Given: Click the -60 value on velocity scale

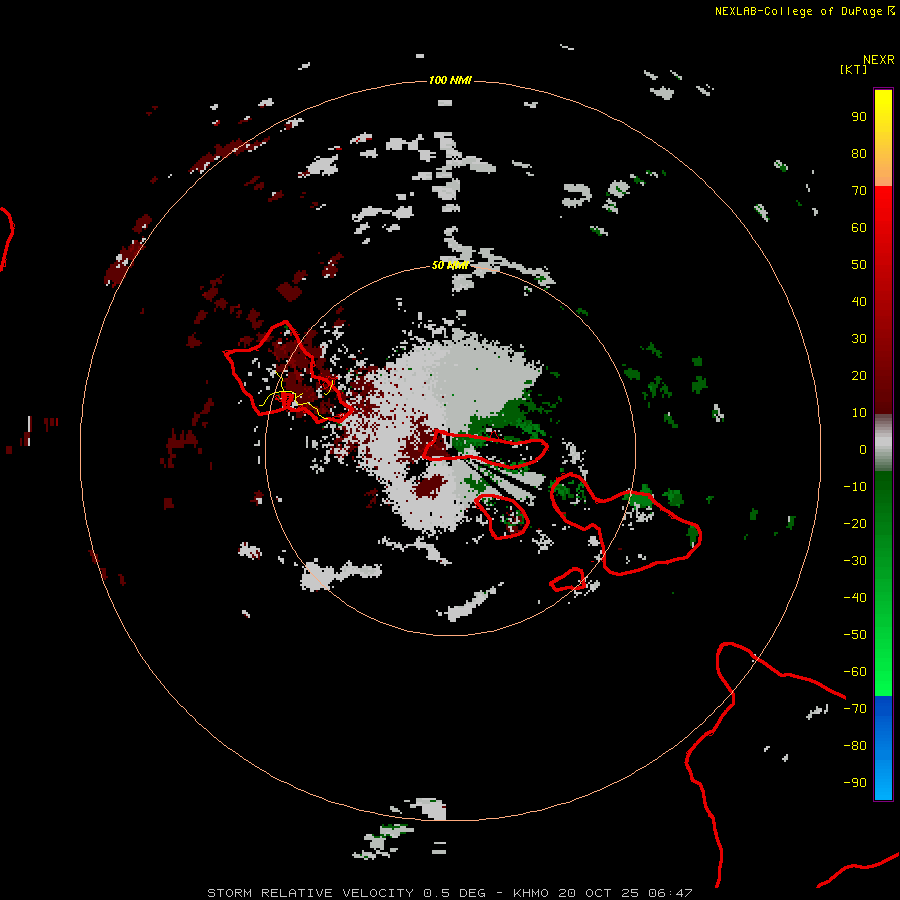Looking at the screenshot, I should pyautogui.click(x=855, y=672).
